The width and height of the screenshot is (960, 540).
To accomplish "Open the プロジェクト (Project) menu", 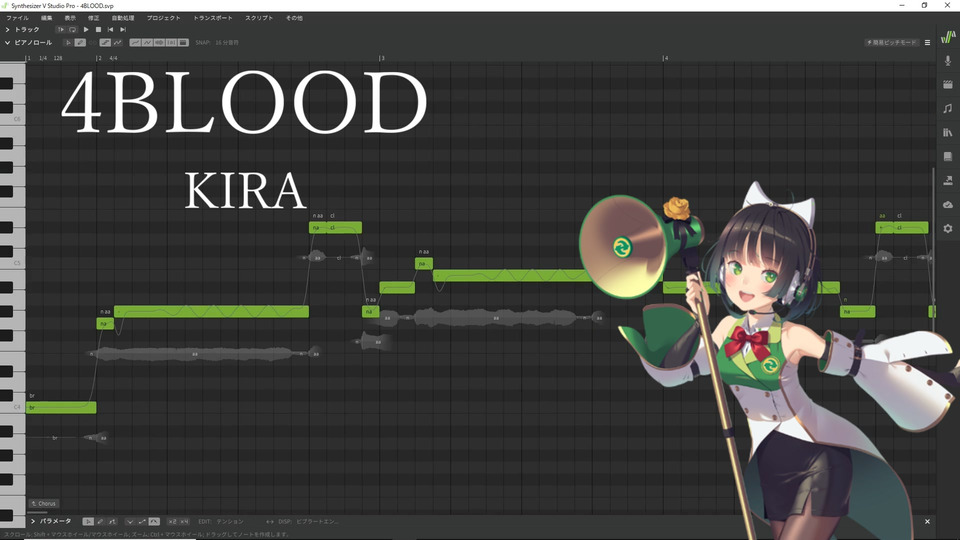I will tap(163, 18).
